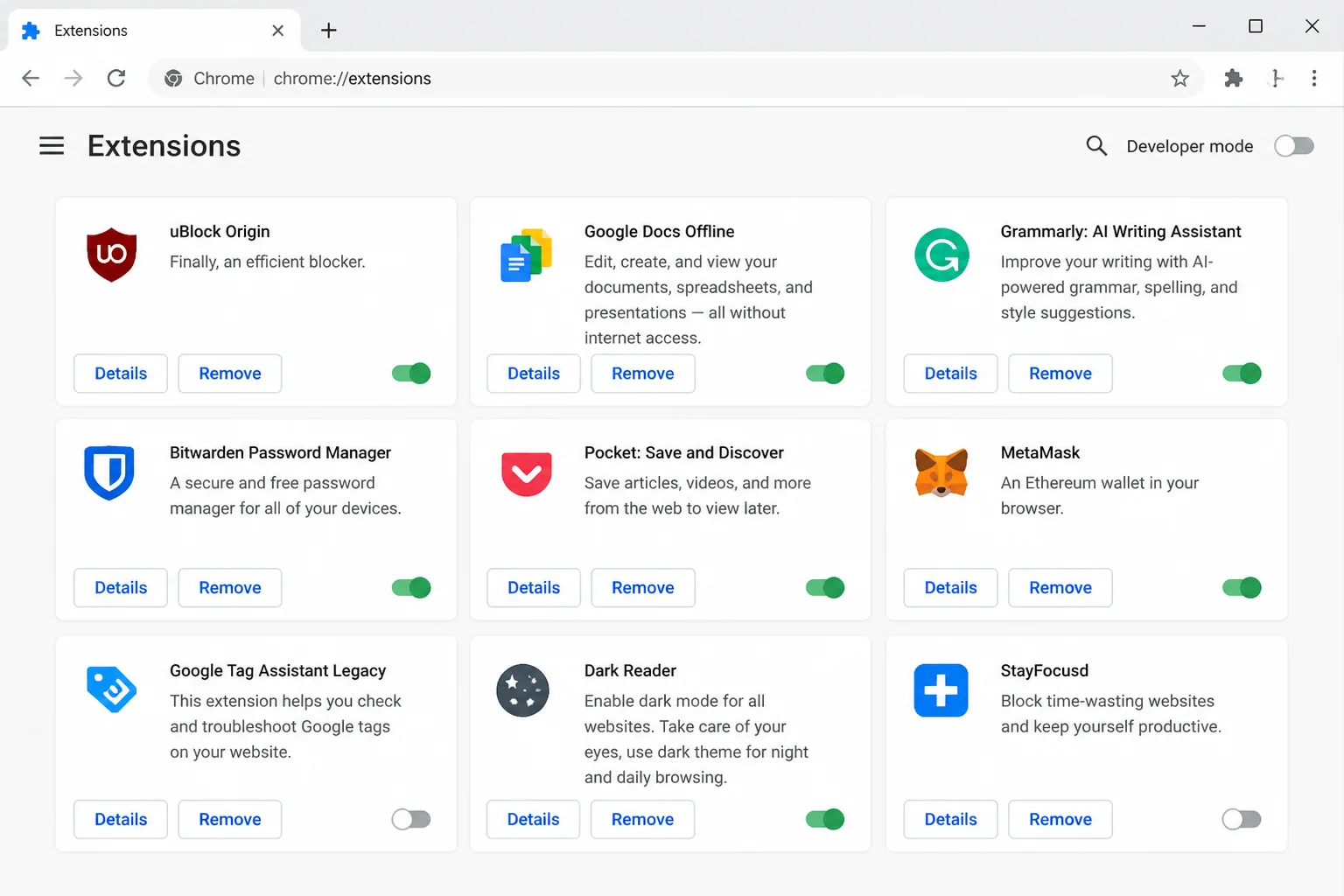
Task: Click the toolbar icon beside the puzzle piece
Action: coord(1276,79)
